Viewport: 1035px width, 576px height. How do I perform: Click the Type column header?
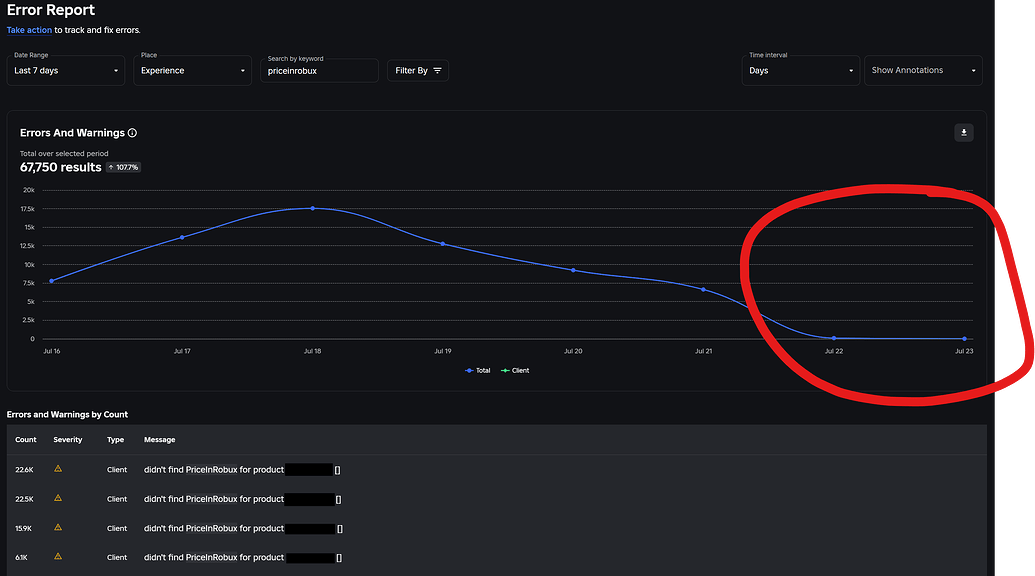coord(116,439)
